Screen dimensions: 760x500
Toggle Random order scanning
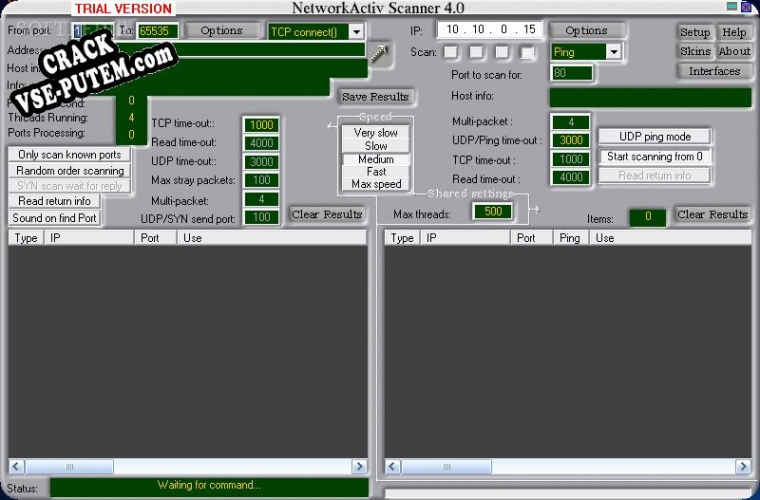point(69,171)
